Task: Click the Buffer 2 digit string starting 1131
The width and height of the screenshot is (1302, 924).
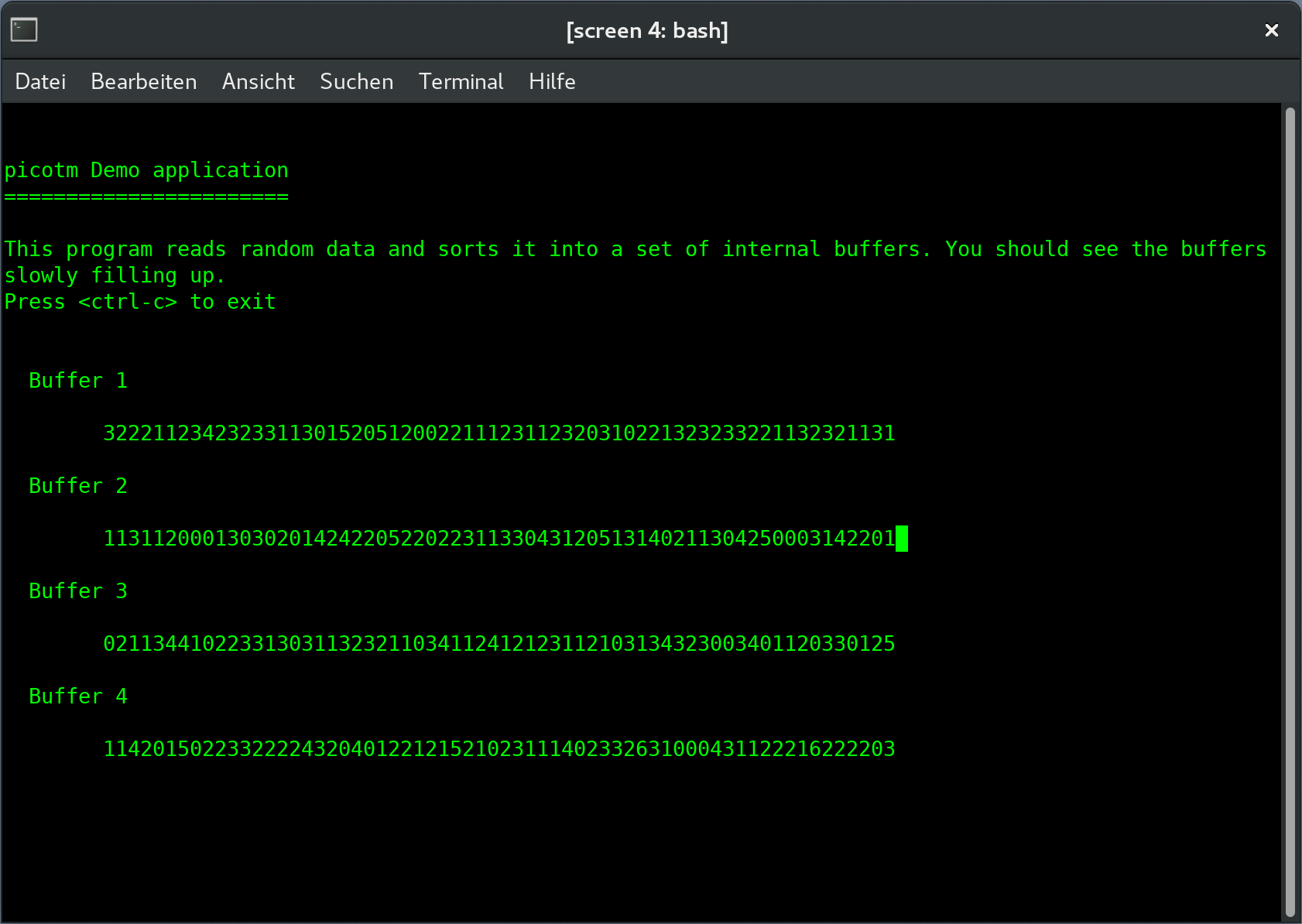Action: pyautogui.click(x=499, y=539)
